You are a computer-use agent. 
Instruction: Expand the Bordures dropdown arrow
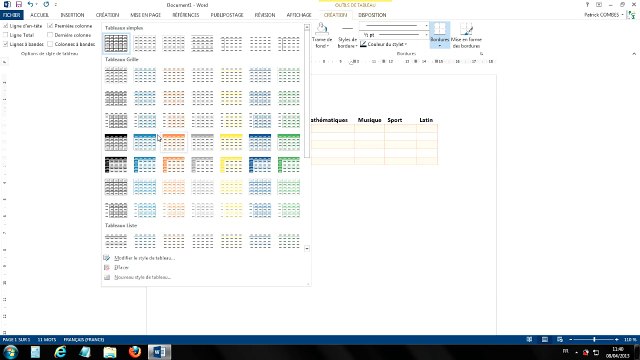pos(440,46)
